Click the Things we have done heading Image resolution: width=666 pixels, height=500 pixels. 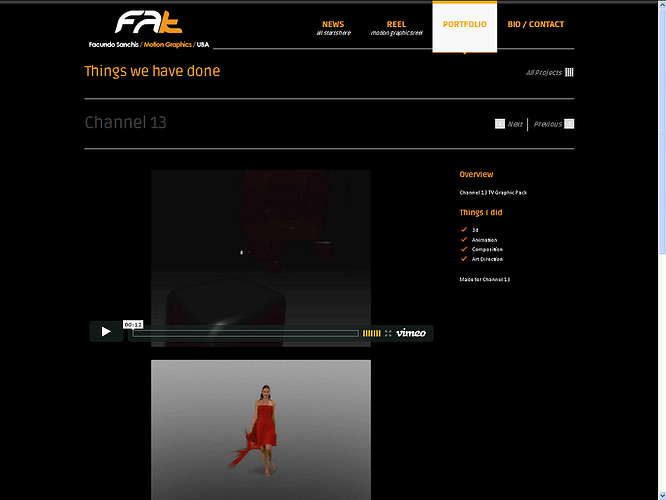[x=152, y=71]
